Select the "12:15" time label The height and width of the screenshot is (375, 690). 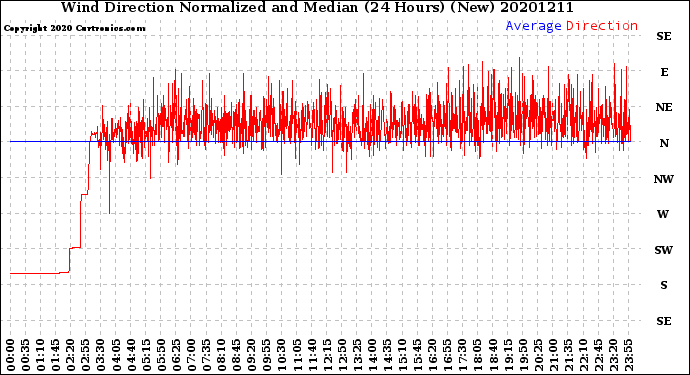327,355
